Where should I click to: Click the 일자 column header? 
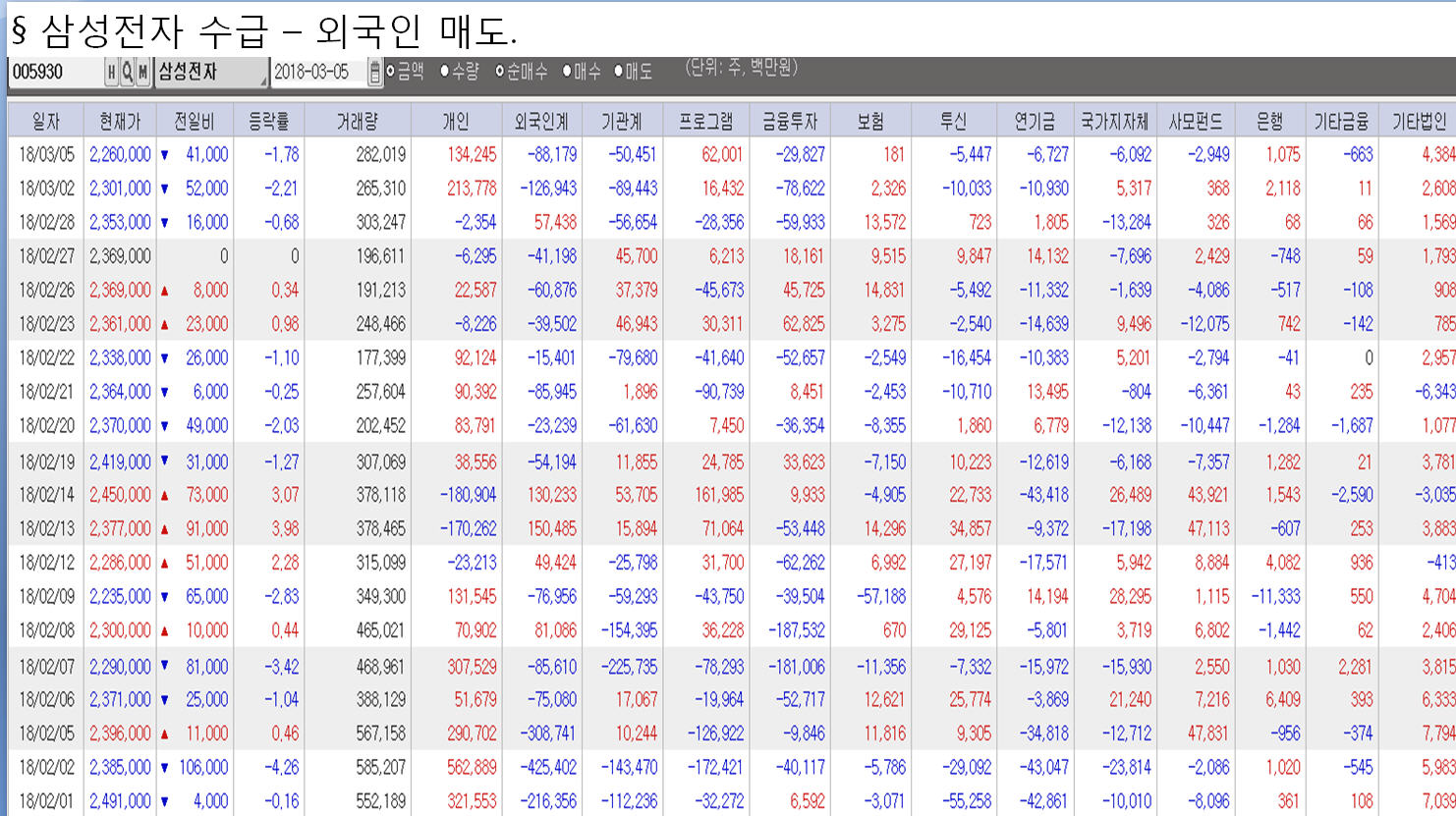(x=45, y=121)
